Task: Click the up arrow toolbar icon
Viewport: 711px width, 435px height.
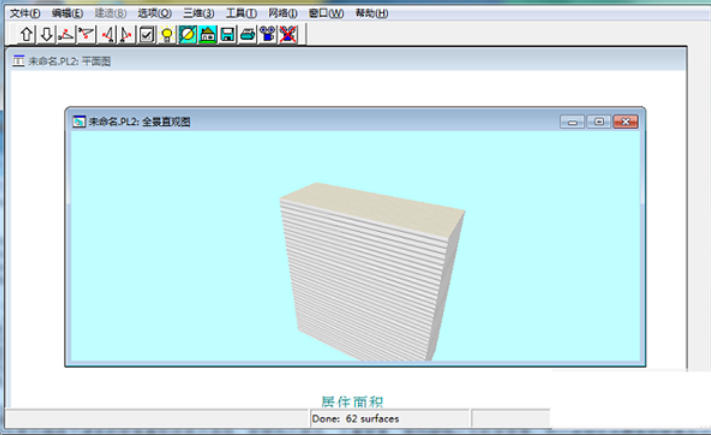Action: pos(26,34)
